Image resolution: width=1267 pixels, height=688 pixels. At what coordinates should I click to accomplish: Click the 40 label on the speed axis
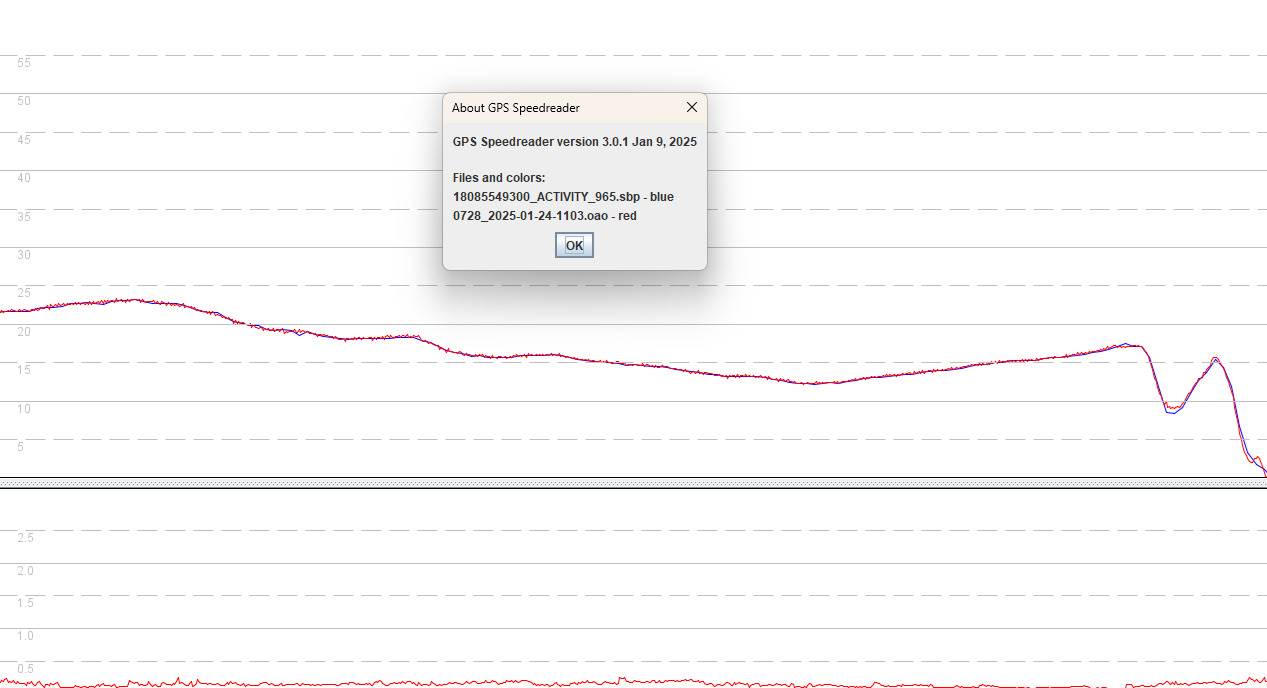point(24,178)
